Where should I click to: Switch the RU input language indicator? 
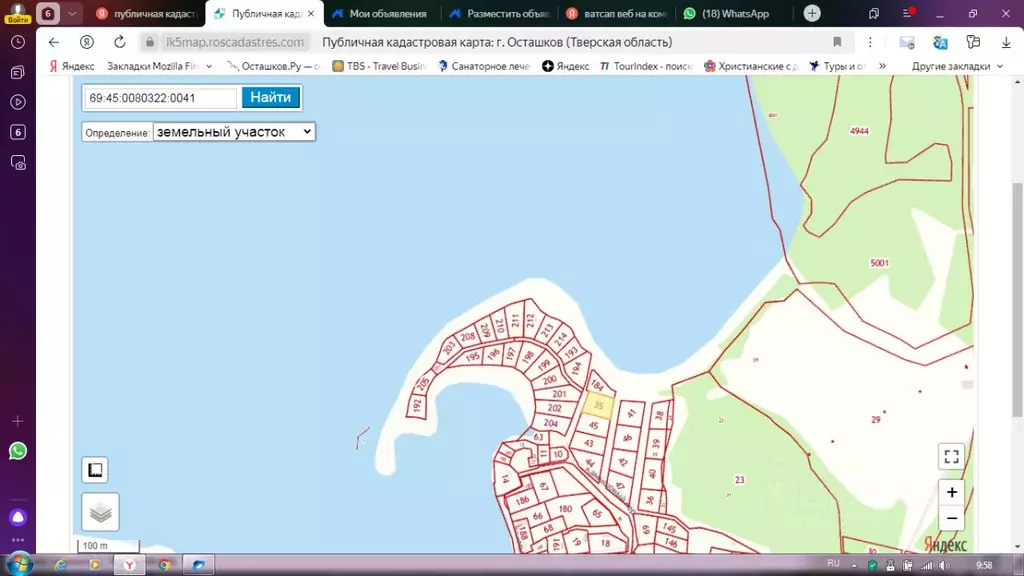tap(833, 564)
